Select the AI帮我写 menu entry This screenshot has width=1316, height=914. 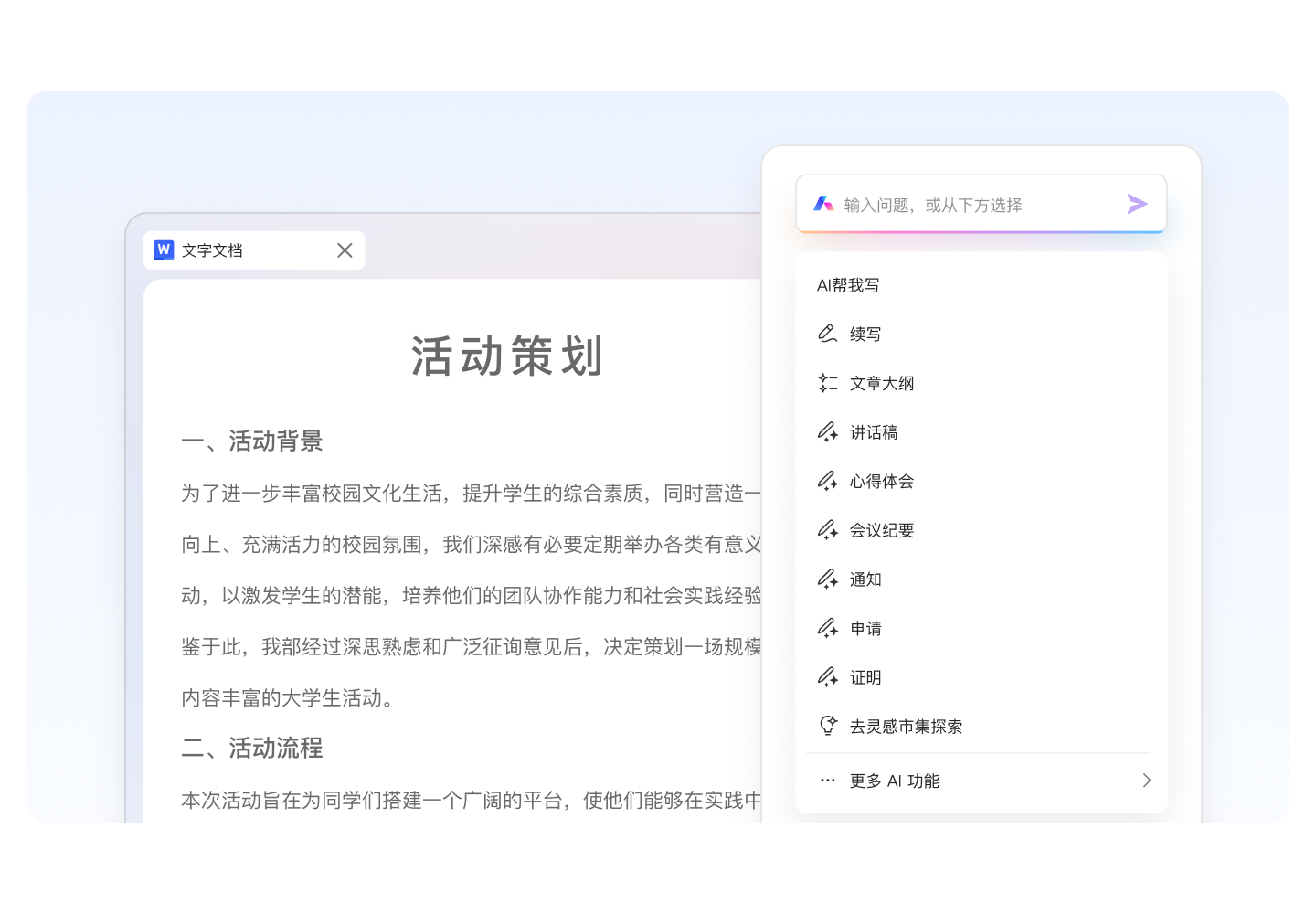[850, 284]
